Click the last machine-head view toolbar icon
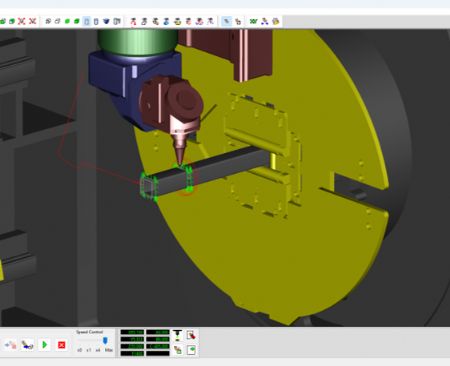450x366 pixels. coord(210,21)
